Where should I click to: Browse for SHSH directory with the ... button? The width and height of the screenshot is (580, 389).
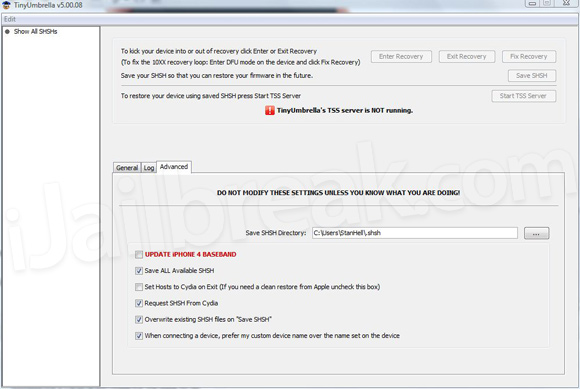tap(536, 233)
